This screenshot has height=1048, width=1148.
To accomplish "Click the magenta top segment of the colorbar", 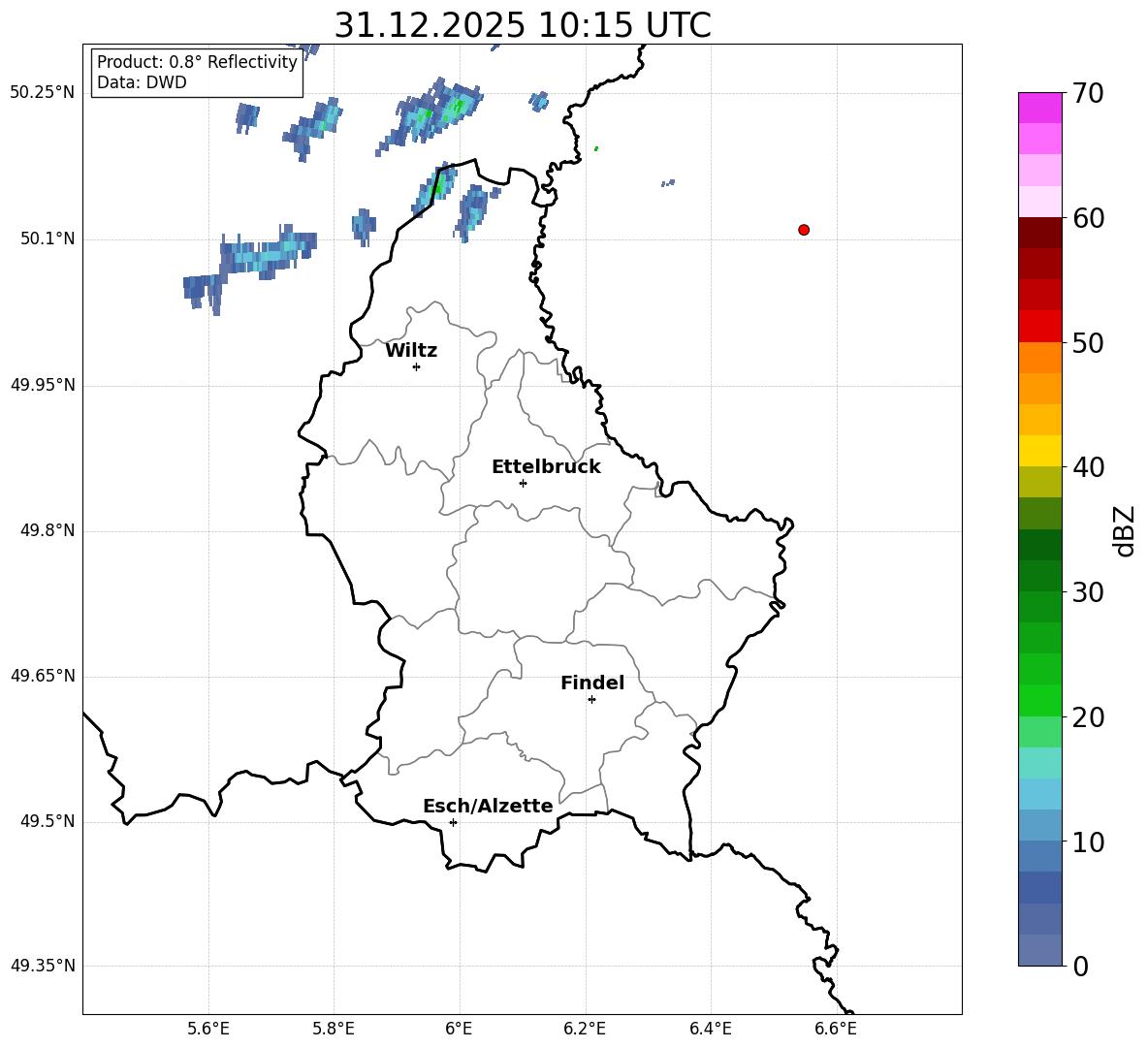I will point(1039,108).
